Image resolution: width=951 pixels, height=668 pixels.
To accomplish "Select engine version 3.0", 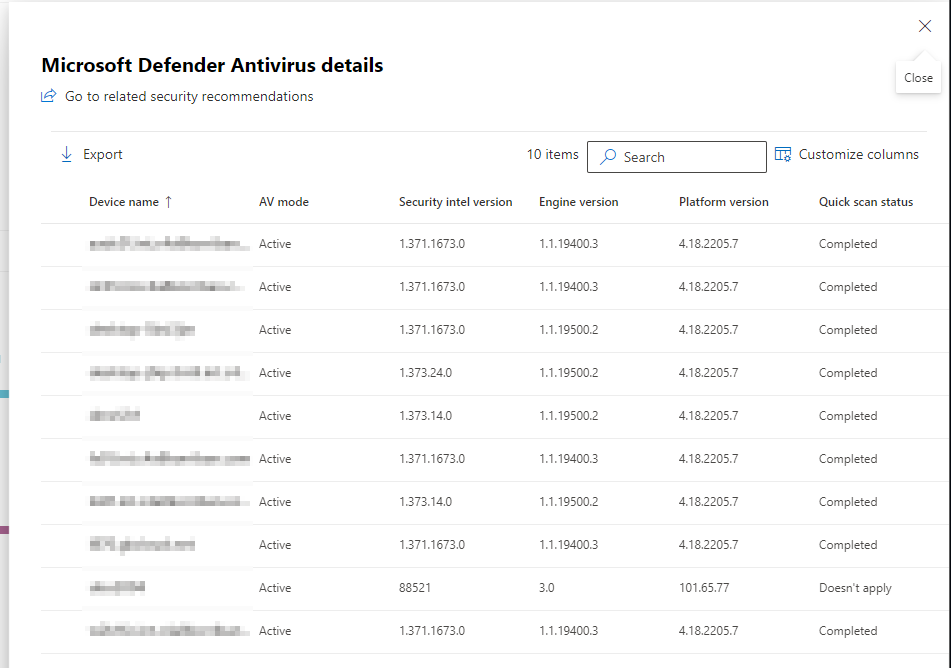I will (546, 588).
